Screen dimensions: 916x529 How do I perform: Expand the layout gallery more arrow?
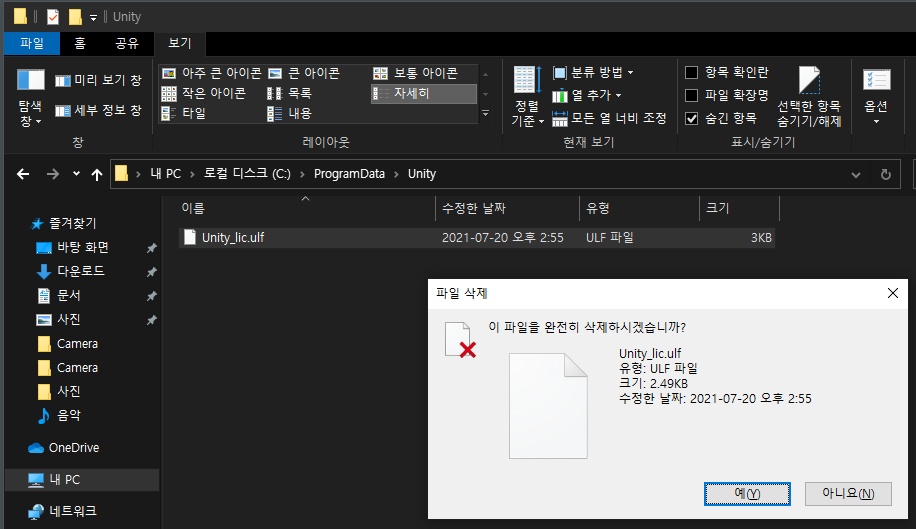pos(485,113)
